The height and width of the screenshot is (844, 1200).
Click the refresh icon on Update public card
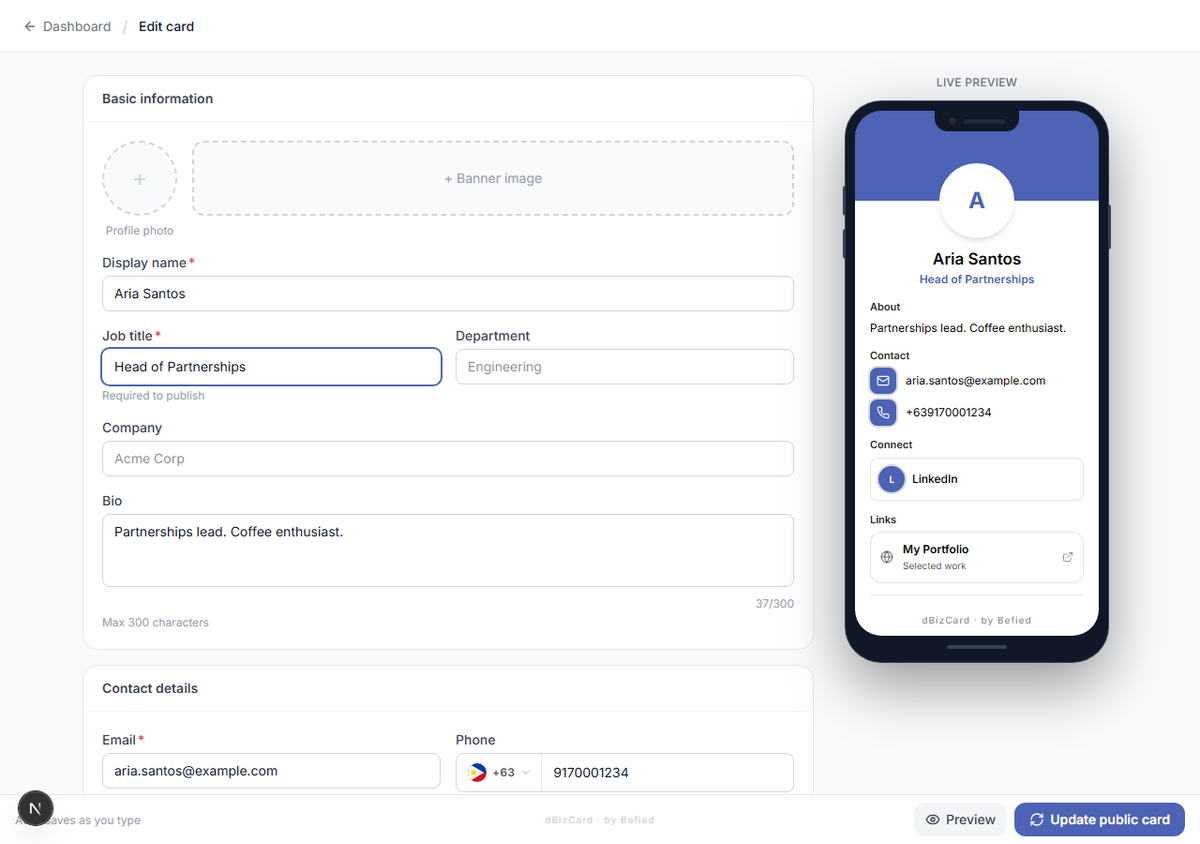(1037, 820)
